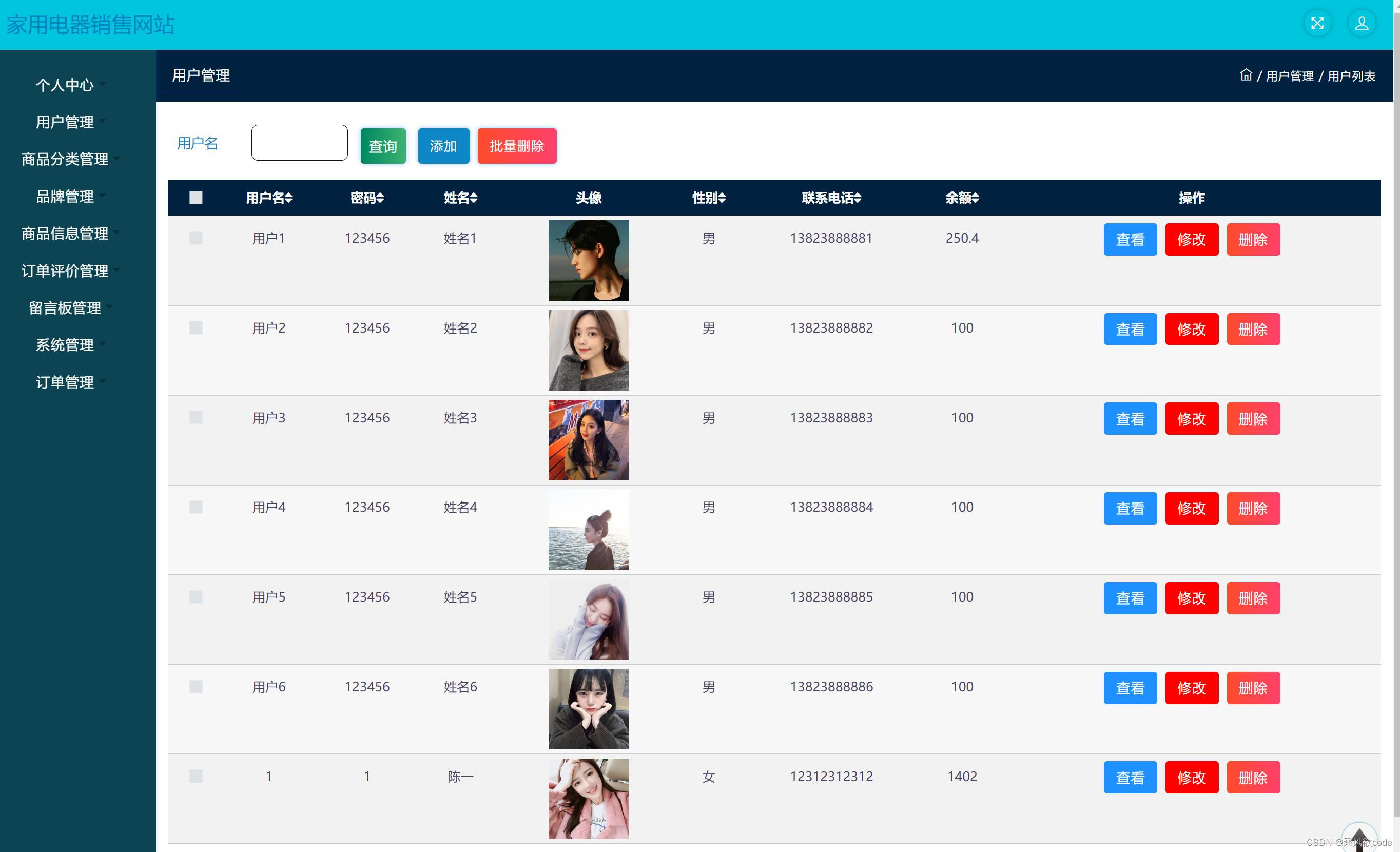This screenshot has width=1400, height=852.
Task: Toggle the select-all checkbox in table header
Action: tap(196, 198)
